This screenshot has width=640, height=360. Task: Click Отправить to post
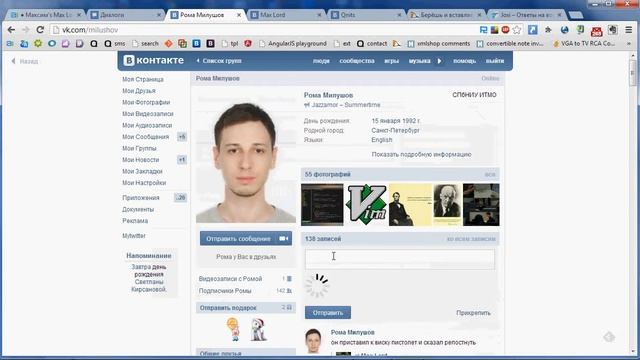click(x=328, y=313)
